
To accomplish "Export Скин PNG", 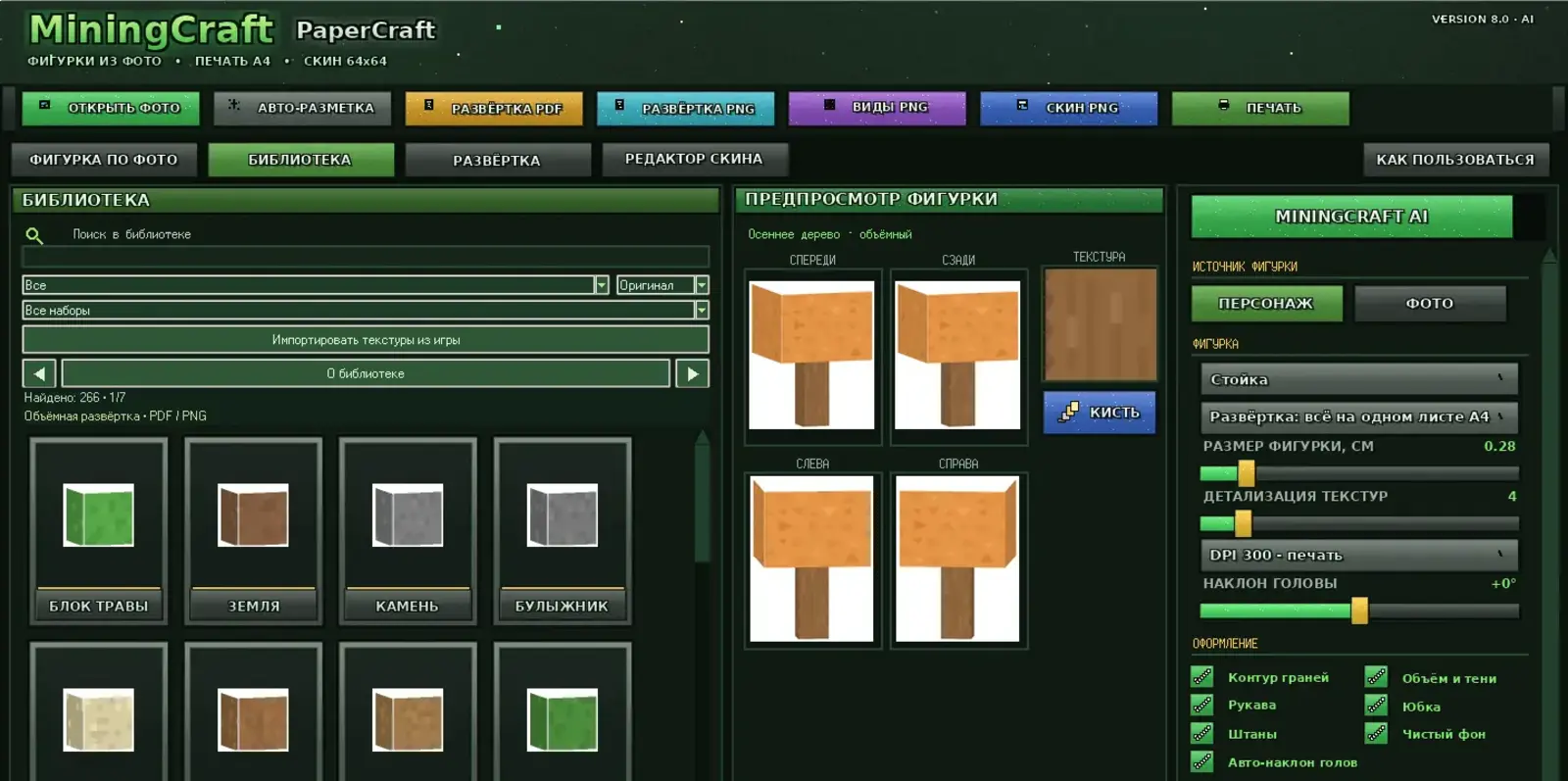I will coord(1068,108).
